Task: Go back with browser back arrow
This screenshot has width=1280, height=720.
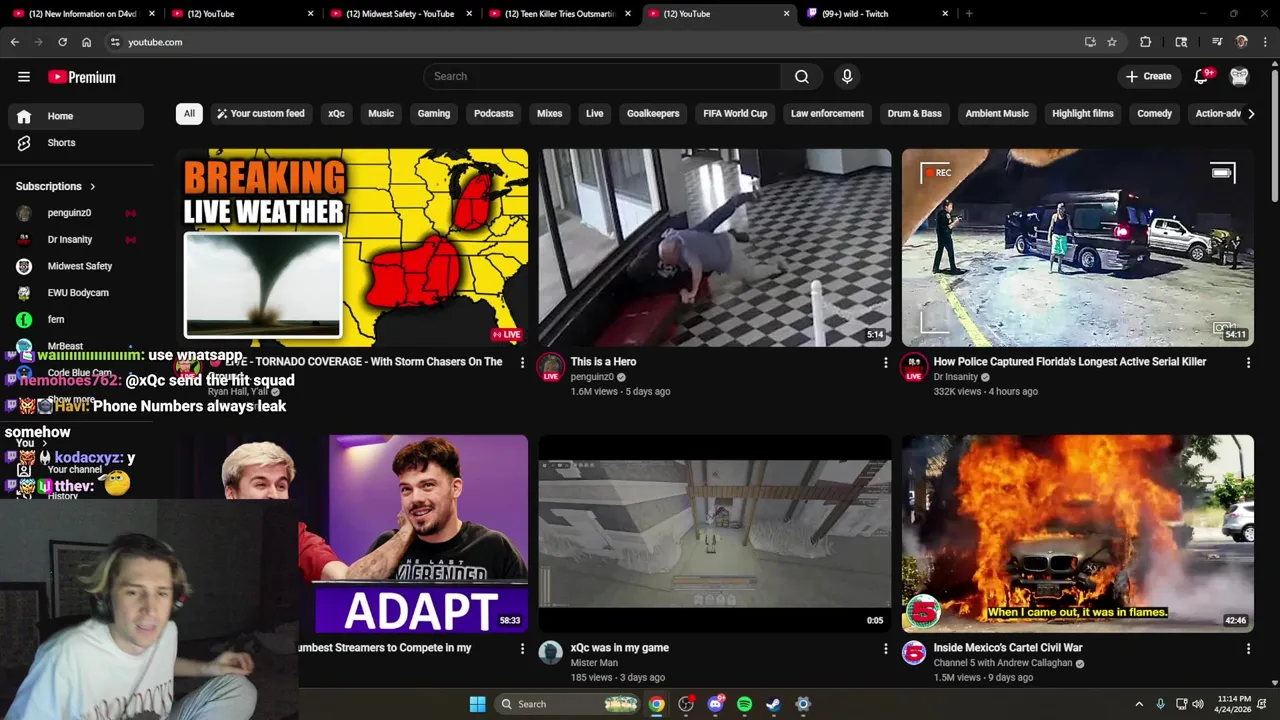Action: [14, 42]
